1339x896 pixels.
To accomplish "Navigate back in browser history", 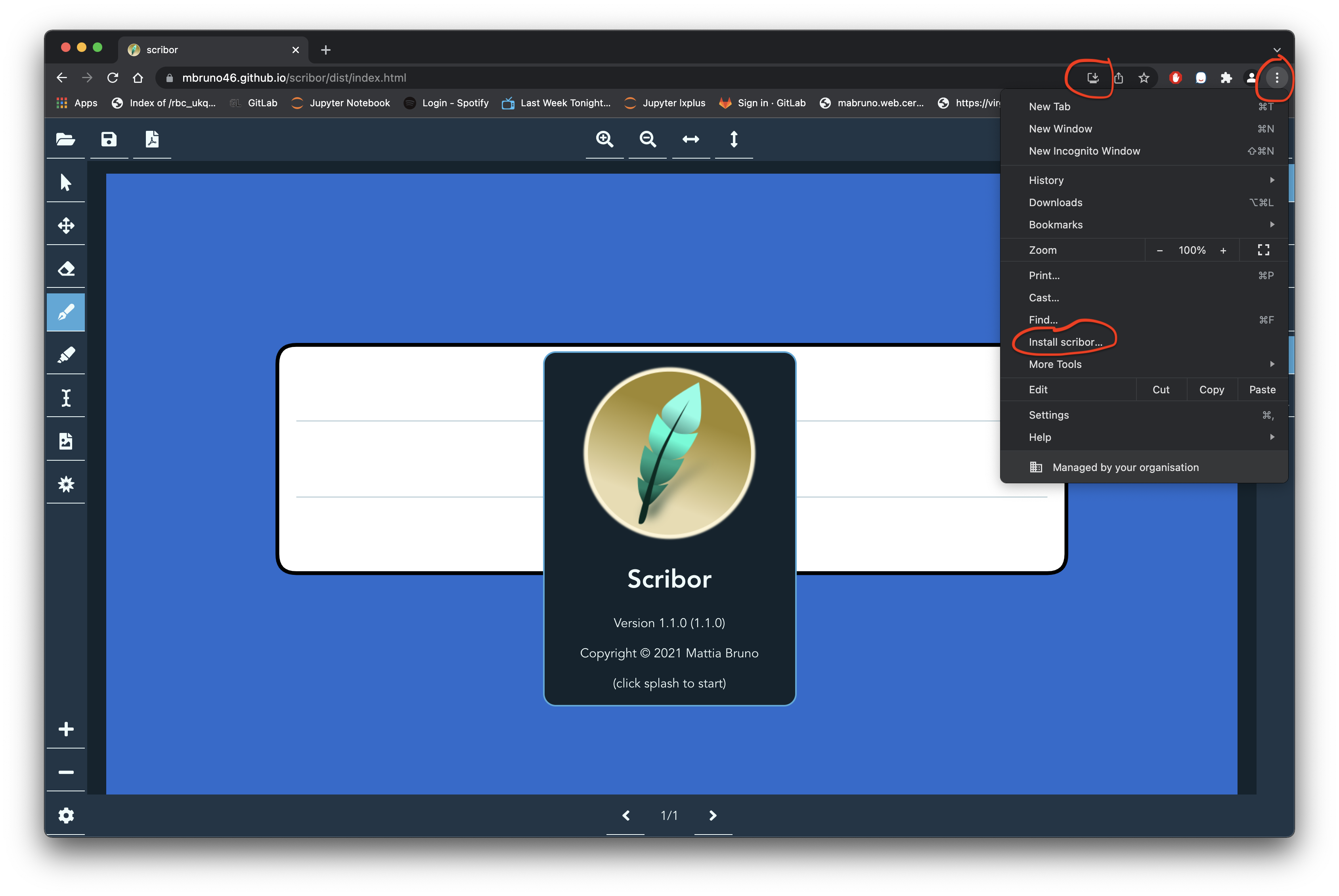I will (x=62, y=78).
